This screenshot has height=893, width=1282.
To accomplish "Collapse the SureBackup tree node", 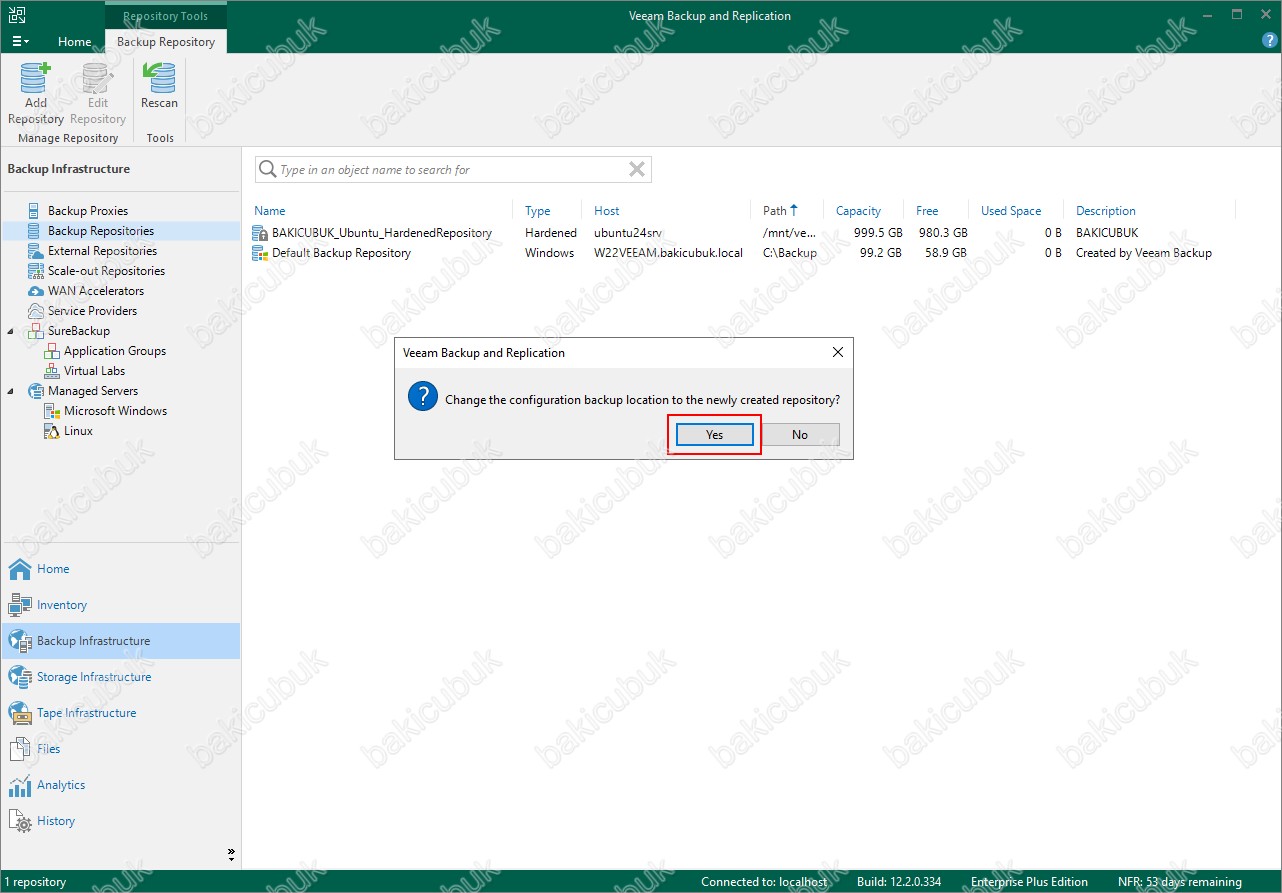I will 11,331.
